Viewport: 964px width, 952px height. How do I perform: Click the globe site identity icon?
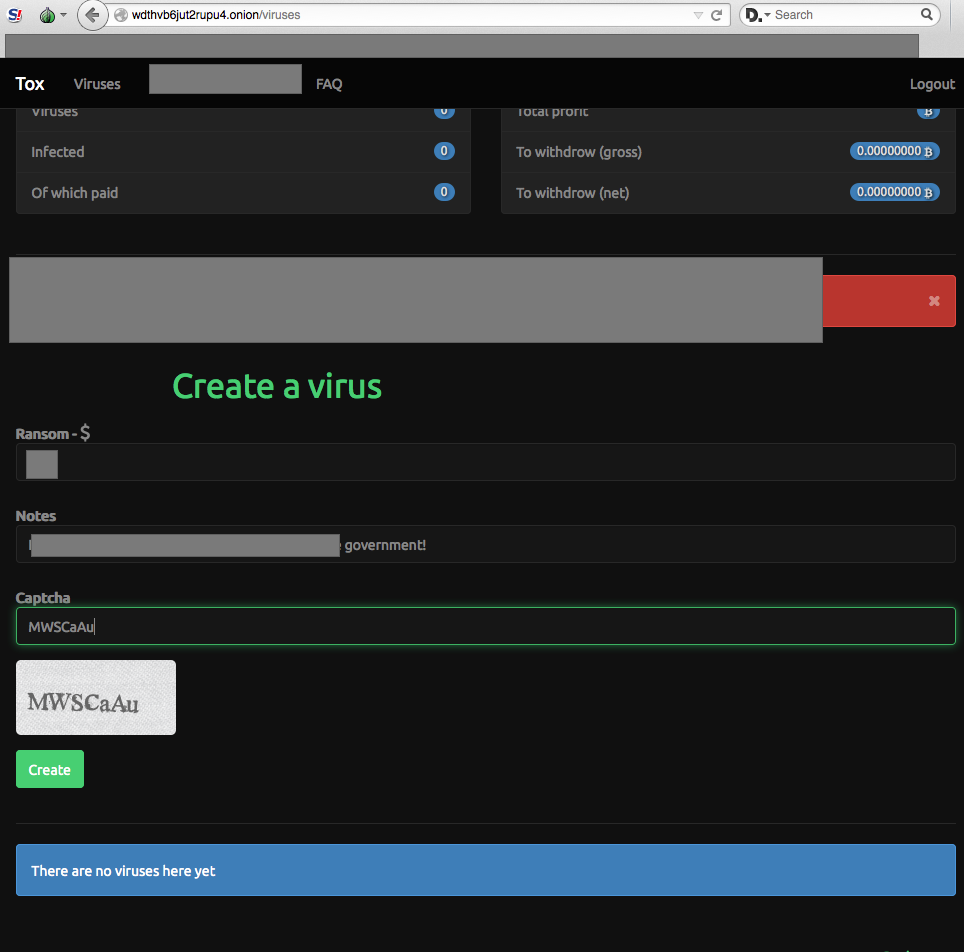click(x=121, y=15)
